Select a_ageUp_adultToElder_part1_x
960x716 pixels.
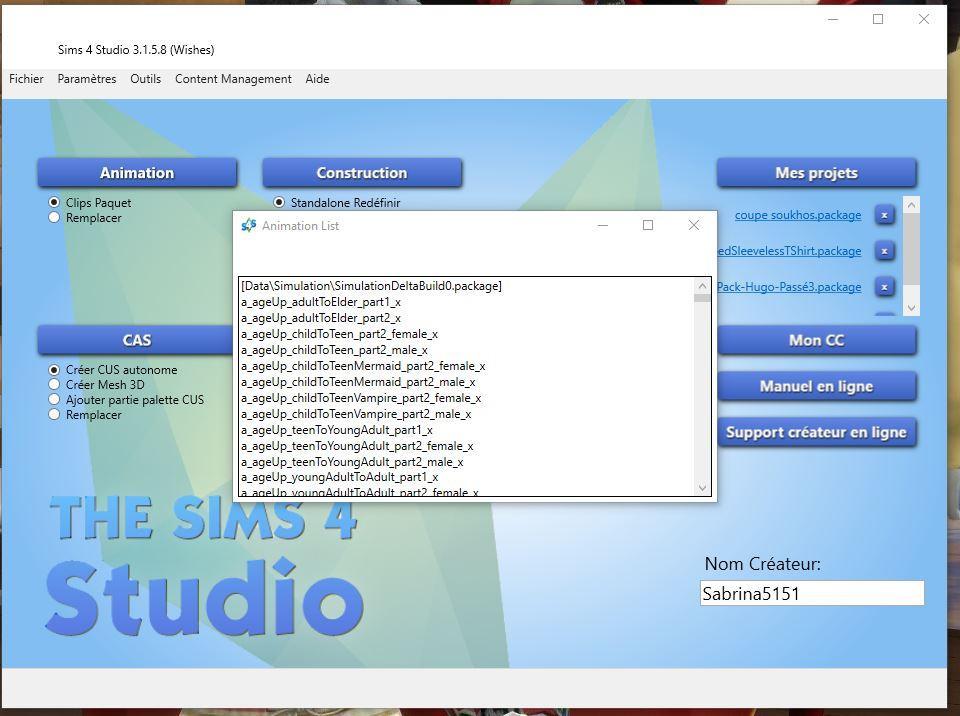tap(467, 302)
